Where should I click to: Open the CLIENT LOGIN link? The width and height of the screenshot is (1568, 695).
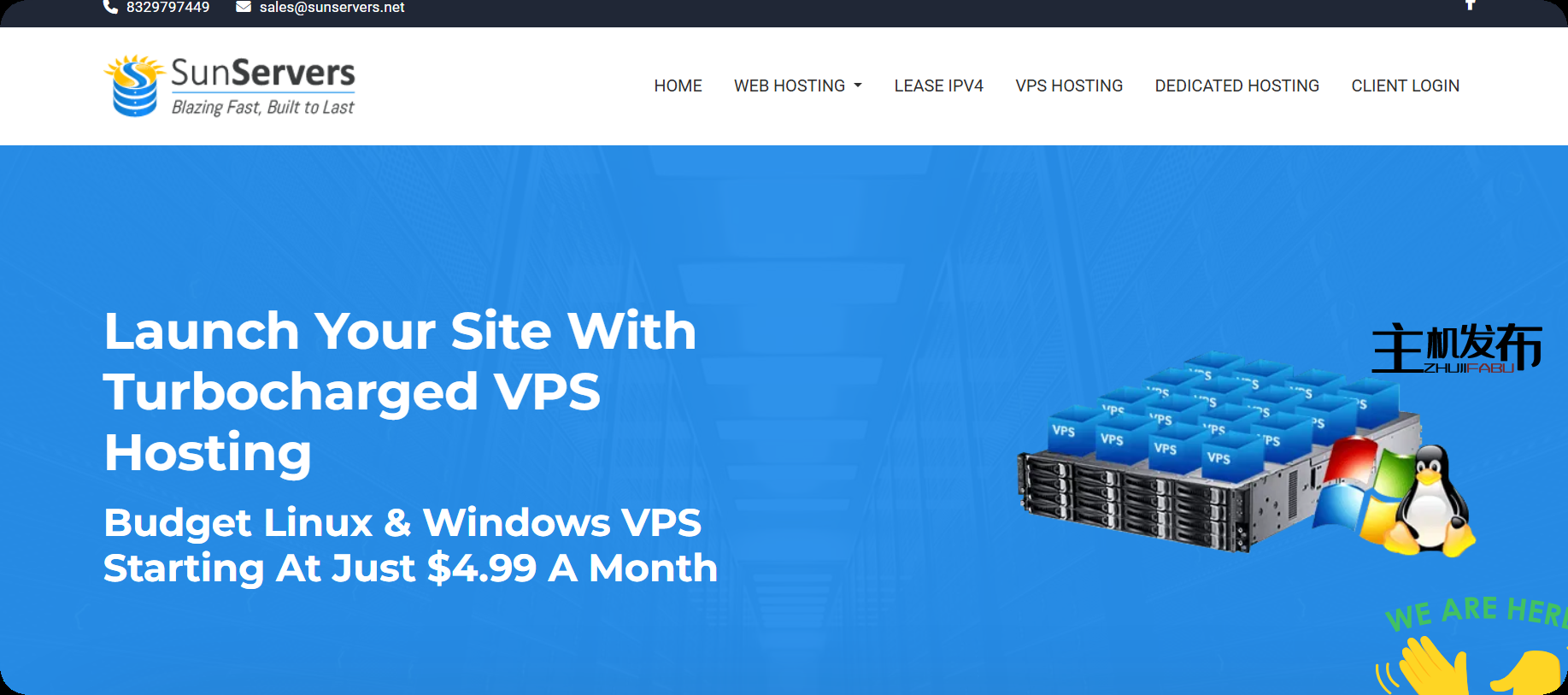(1405, 85)
